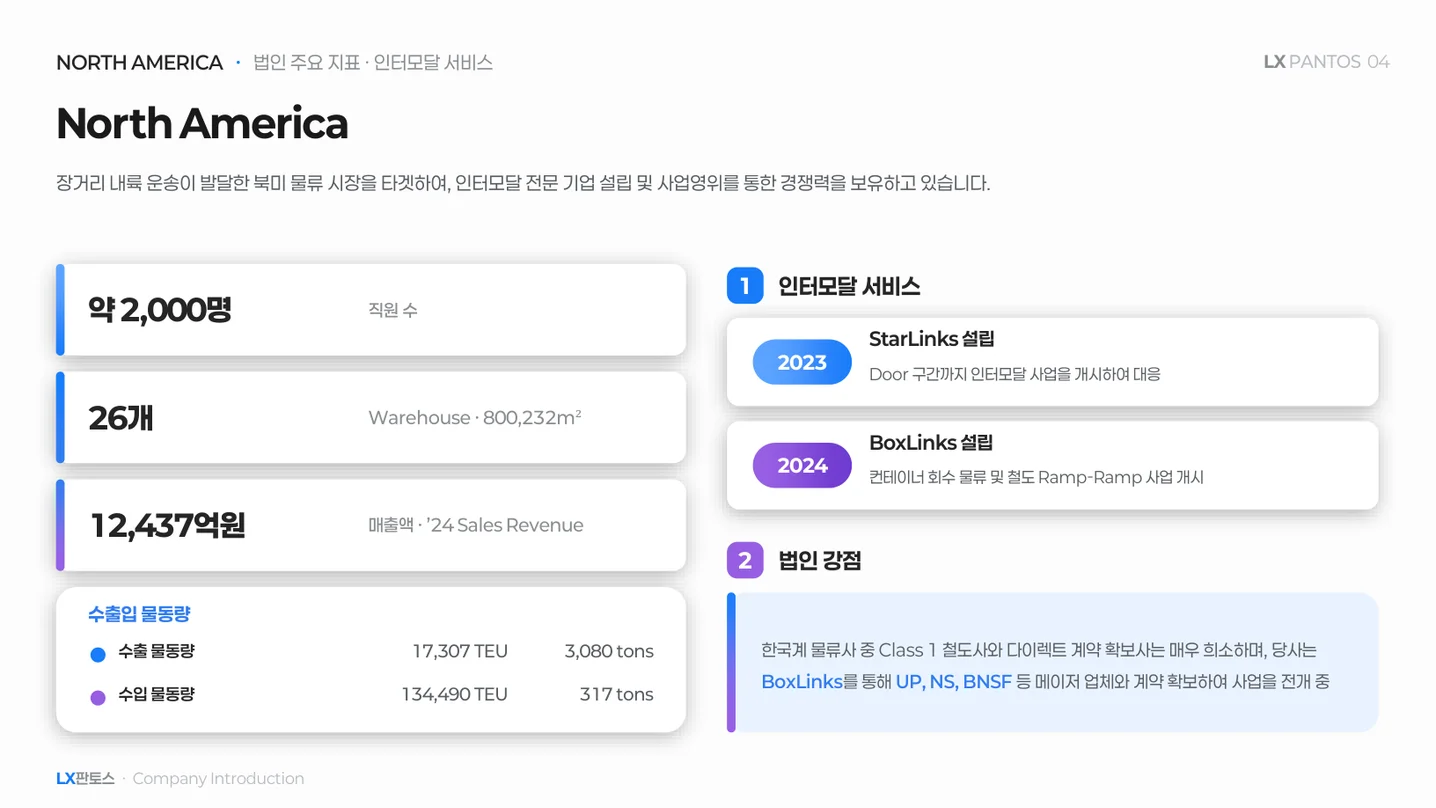Click the Warehouse · 800,232m² text
The height and width of the screenshot is (808, 1436).
pyautogui.click(x=475, y=417)
